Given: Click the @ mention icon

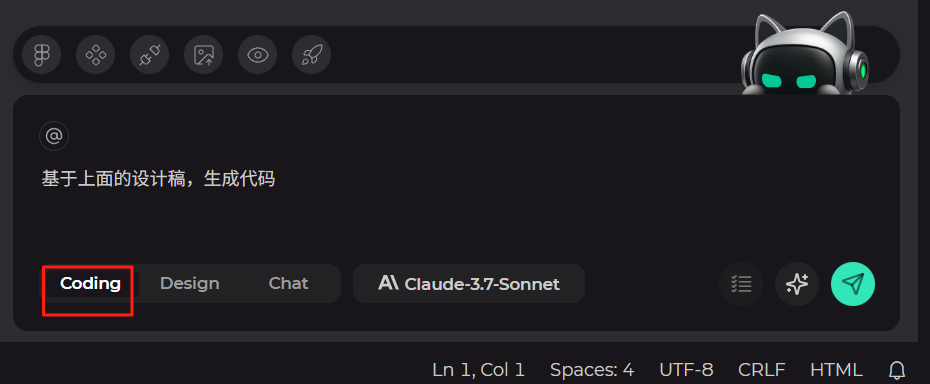Looking at the screenshot, I should (x=54, y=137).
